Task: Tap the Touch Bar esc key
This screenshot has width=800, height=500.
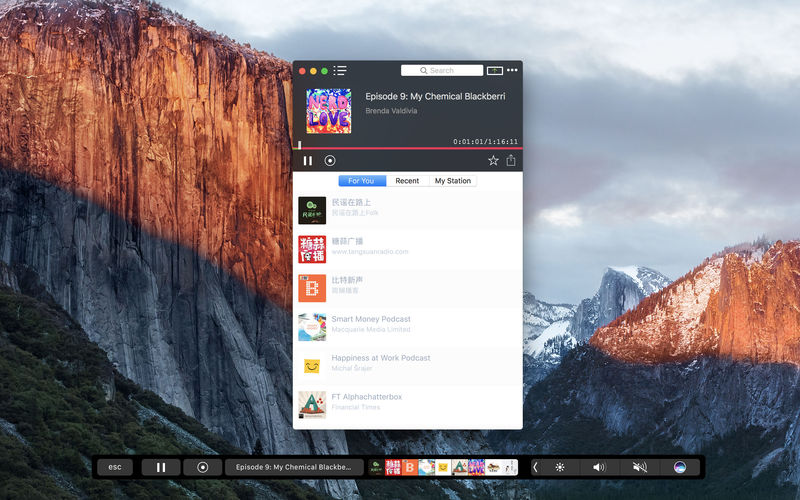Action: coord(115,467)
